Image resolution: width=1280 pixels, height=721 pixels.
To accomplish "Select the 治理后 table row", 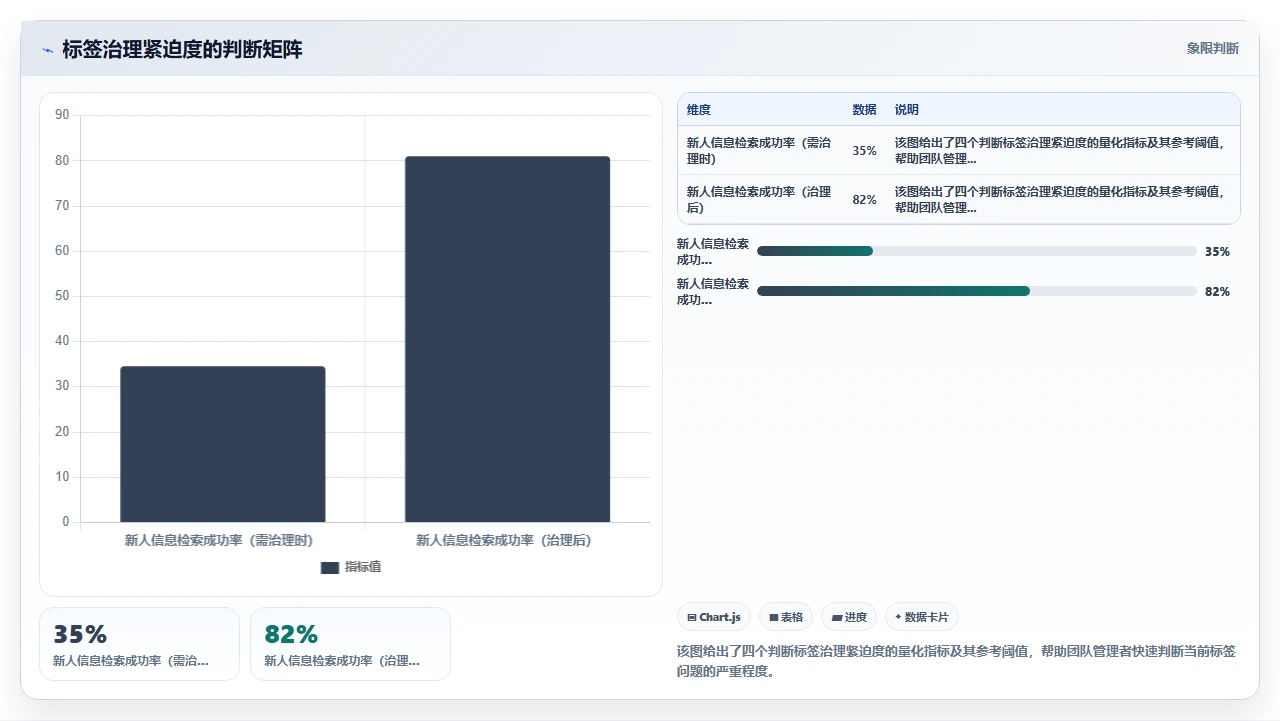I will [x=959, y=199].
